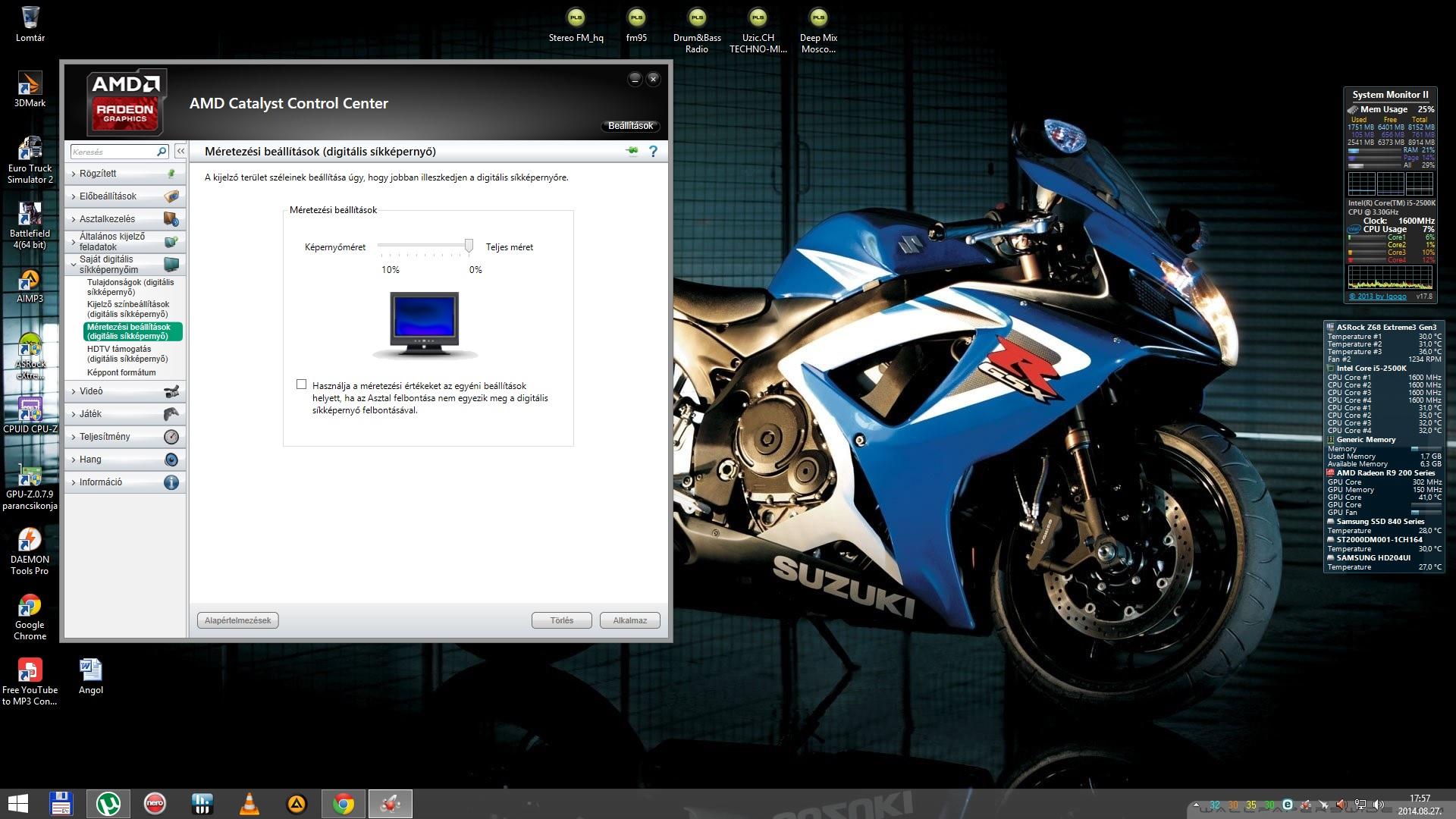Viewport: 1456px width, 819px height.
Task: Collapse Saját digitális síkképernyőim section
Action: point(106,264)
